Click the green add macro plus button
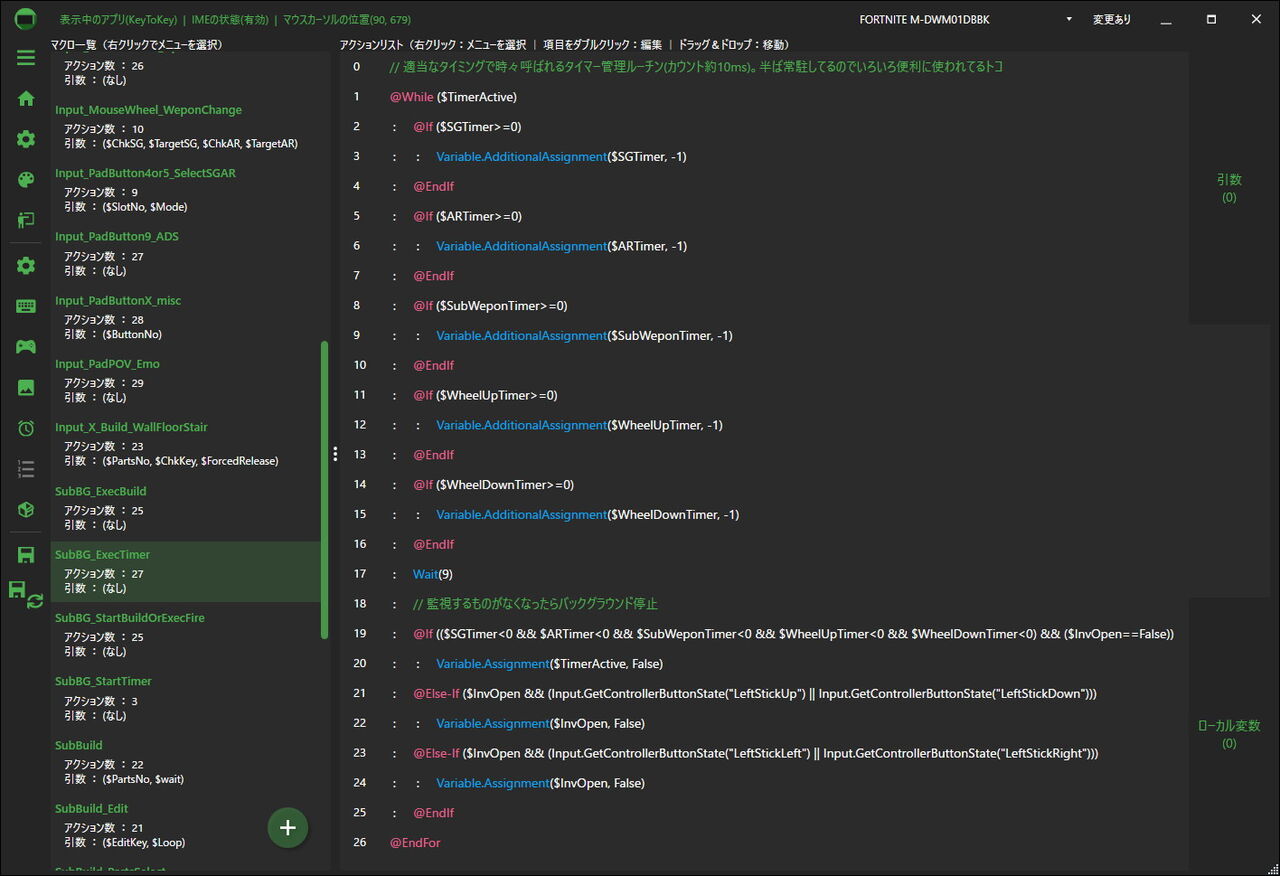The width and height of the screenshot is (1280, 876). pyautogui.click(x=288, y=827)
